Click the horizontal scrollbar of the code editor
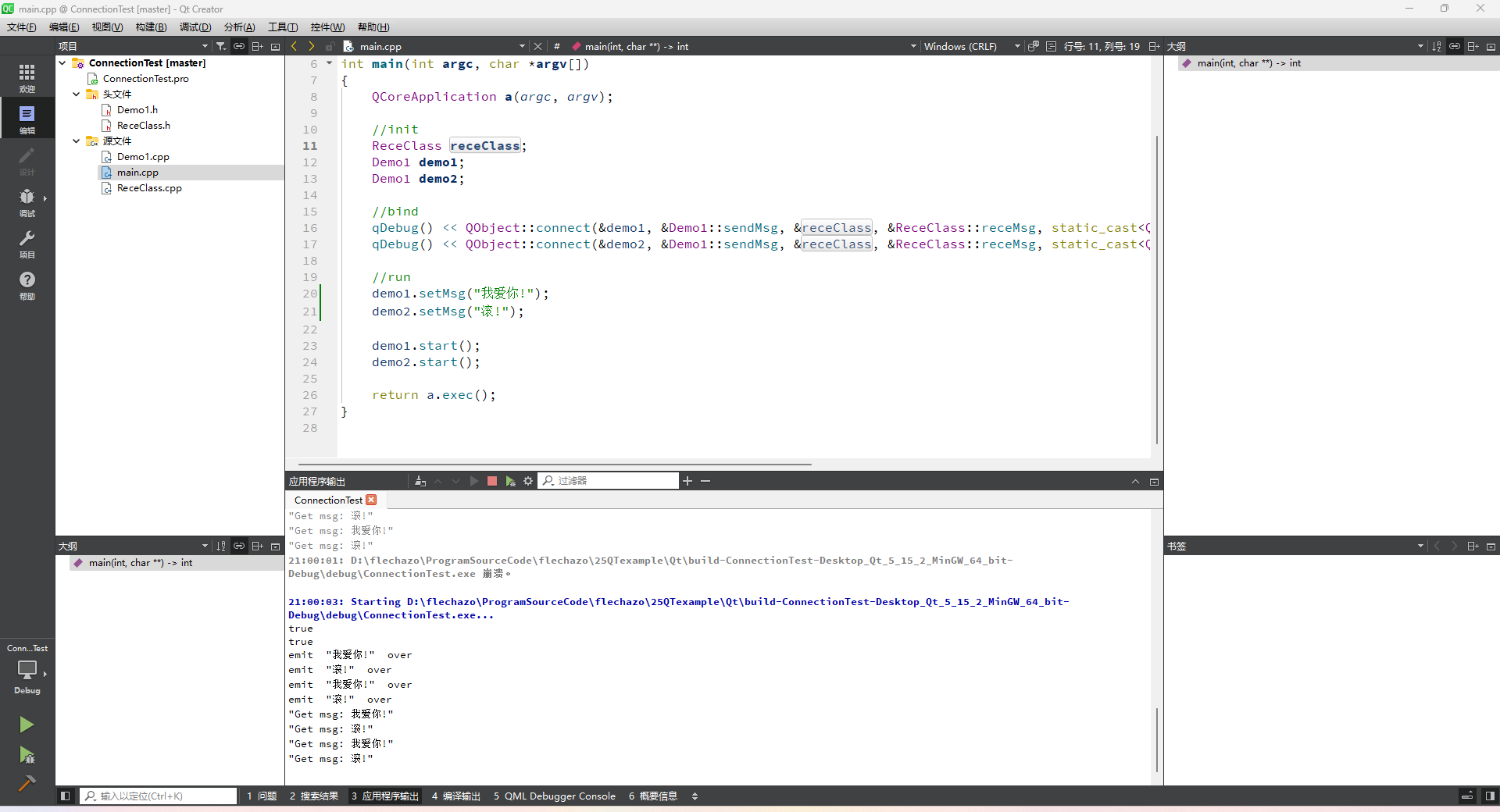 tap(555, 464)
